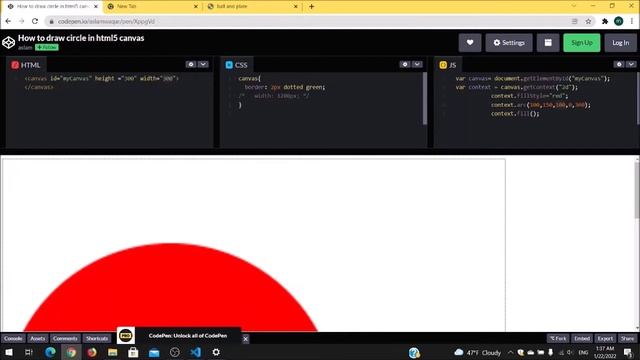Open Microsoft Store from the taskbar
The image size is (640, 360).
pos(133,352)
